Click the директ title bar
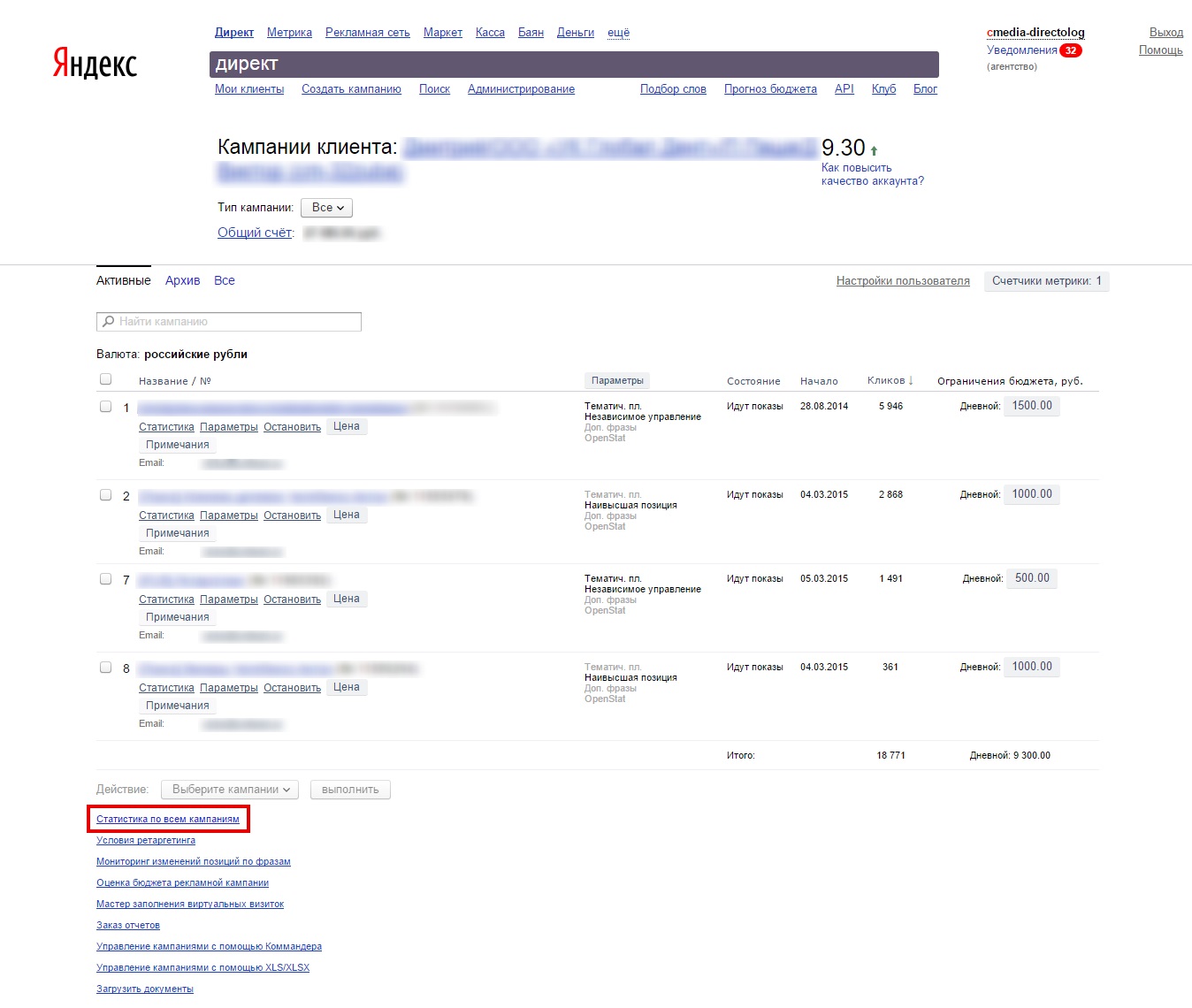The width and height of the screenshot is (1192, 1008). [574, 64]
